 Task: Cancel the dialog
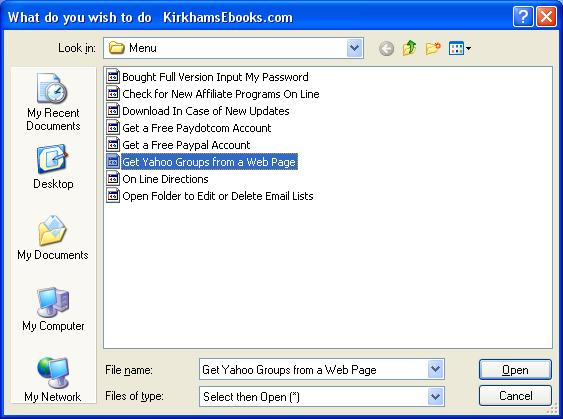click(x=515, y=396)
